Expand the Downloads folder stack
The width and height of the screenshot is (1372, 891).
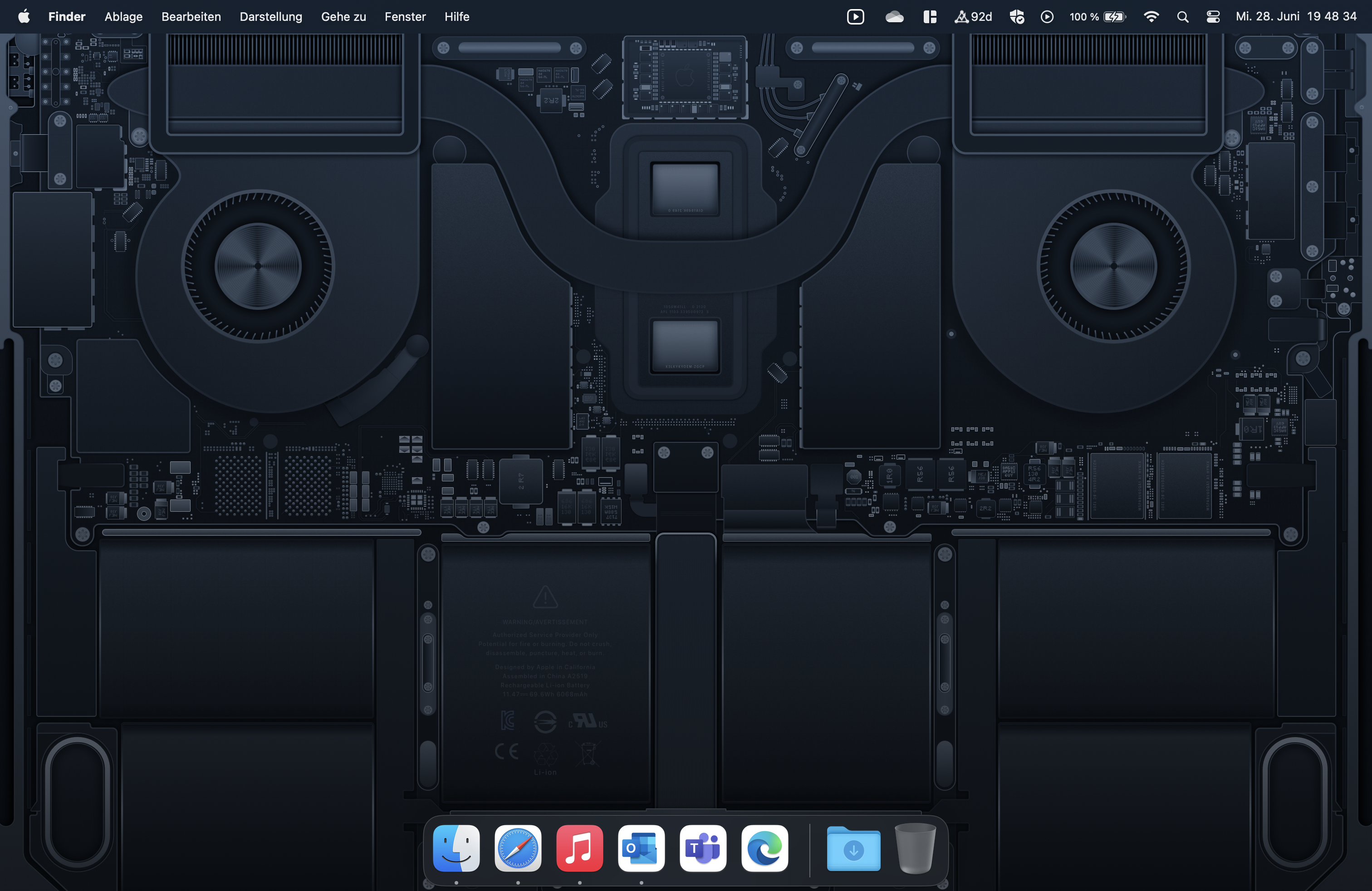click(853, 848)
